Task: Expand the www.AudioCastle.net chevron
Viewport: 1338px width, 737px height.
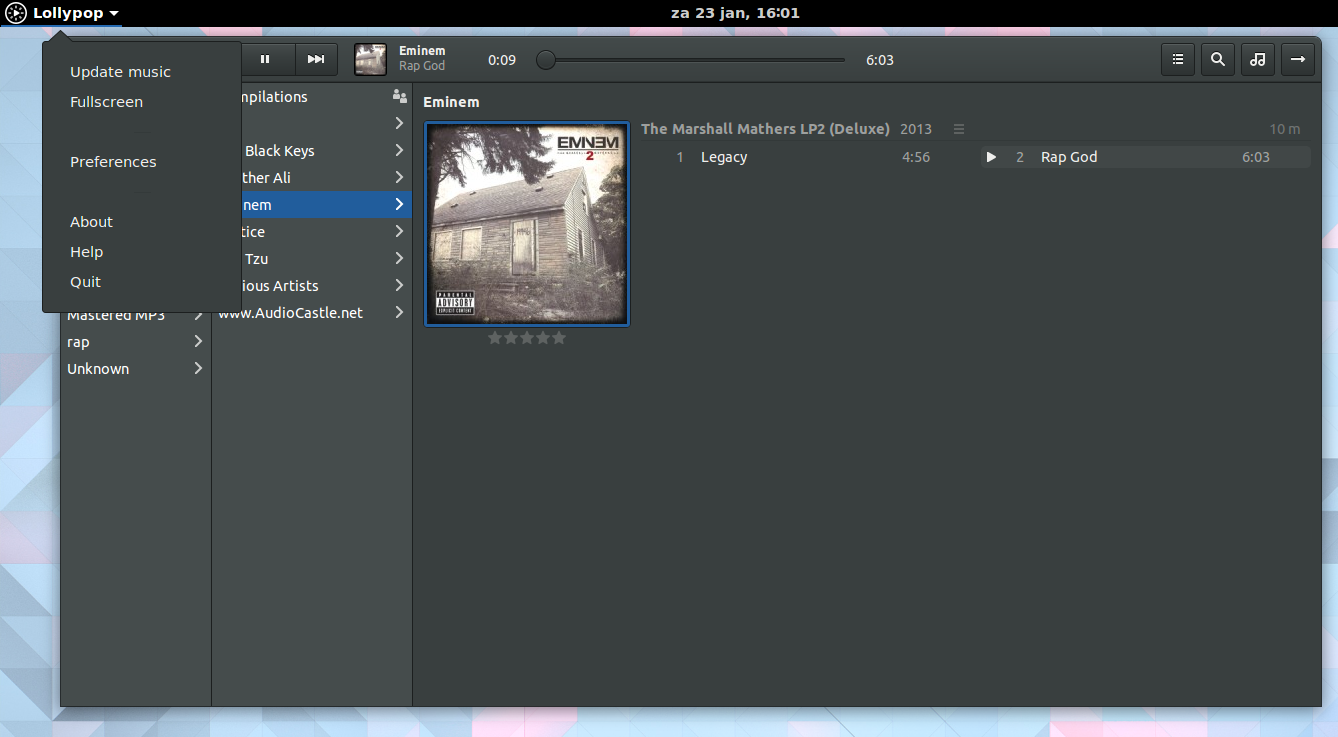Action: (399, 313)
